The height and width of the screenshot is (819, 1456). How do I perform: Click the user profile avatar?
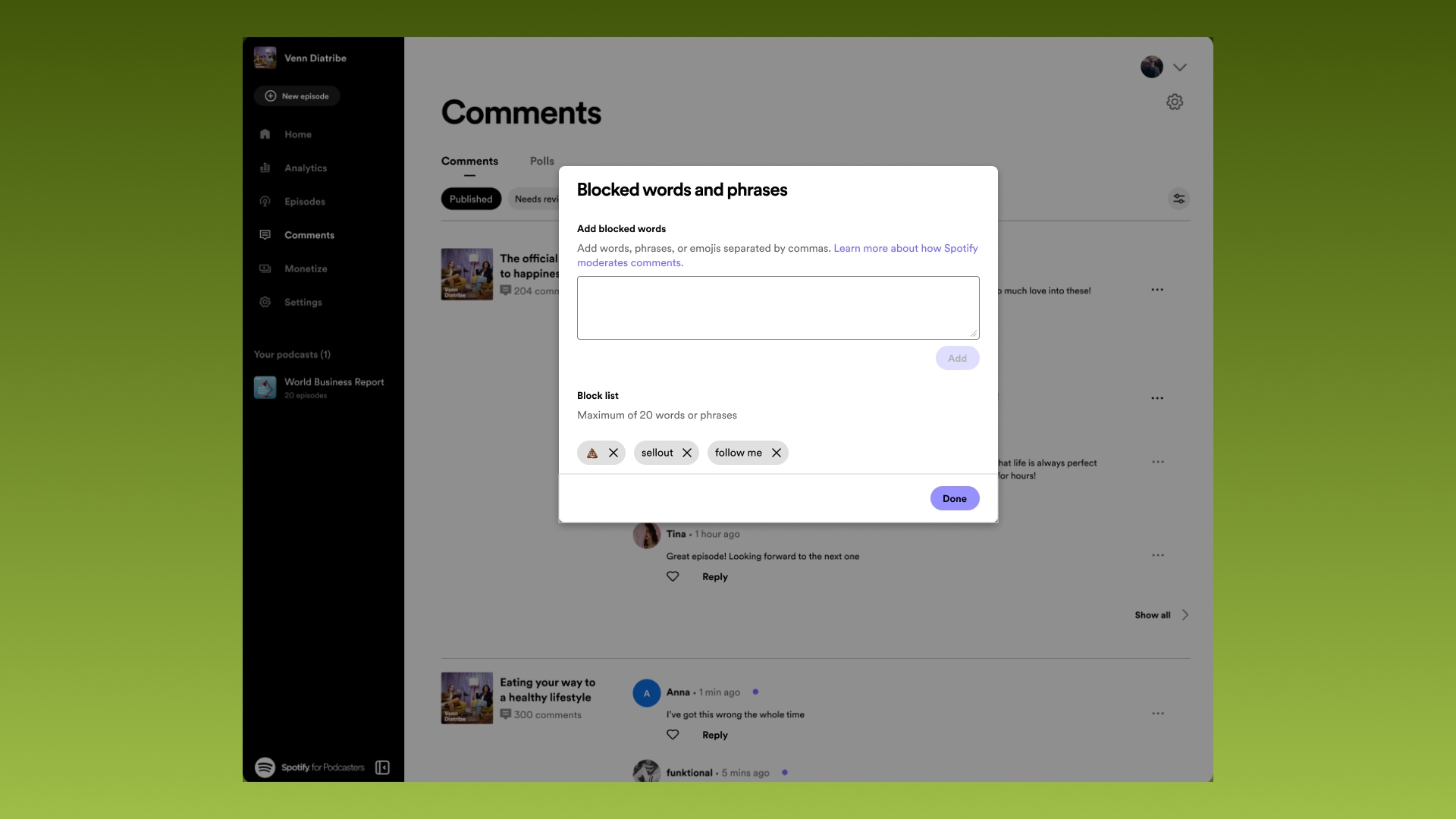coord(1152,67)
